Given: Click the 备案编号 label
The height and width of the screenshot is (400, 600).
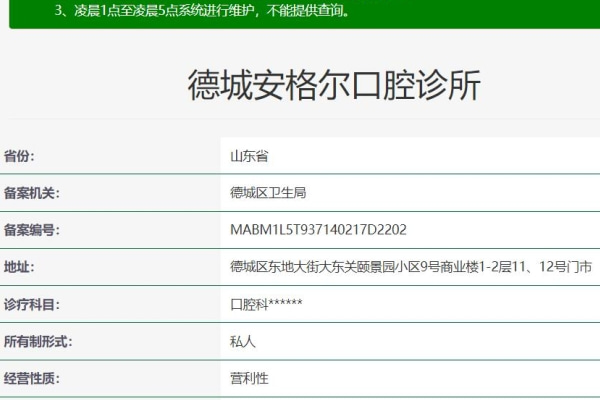Looking at the screenshot, I should (x=32, y=230).
